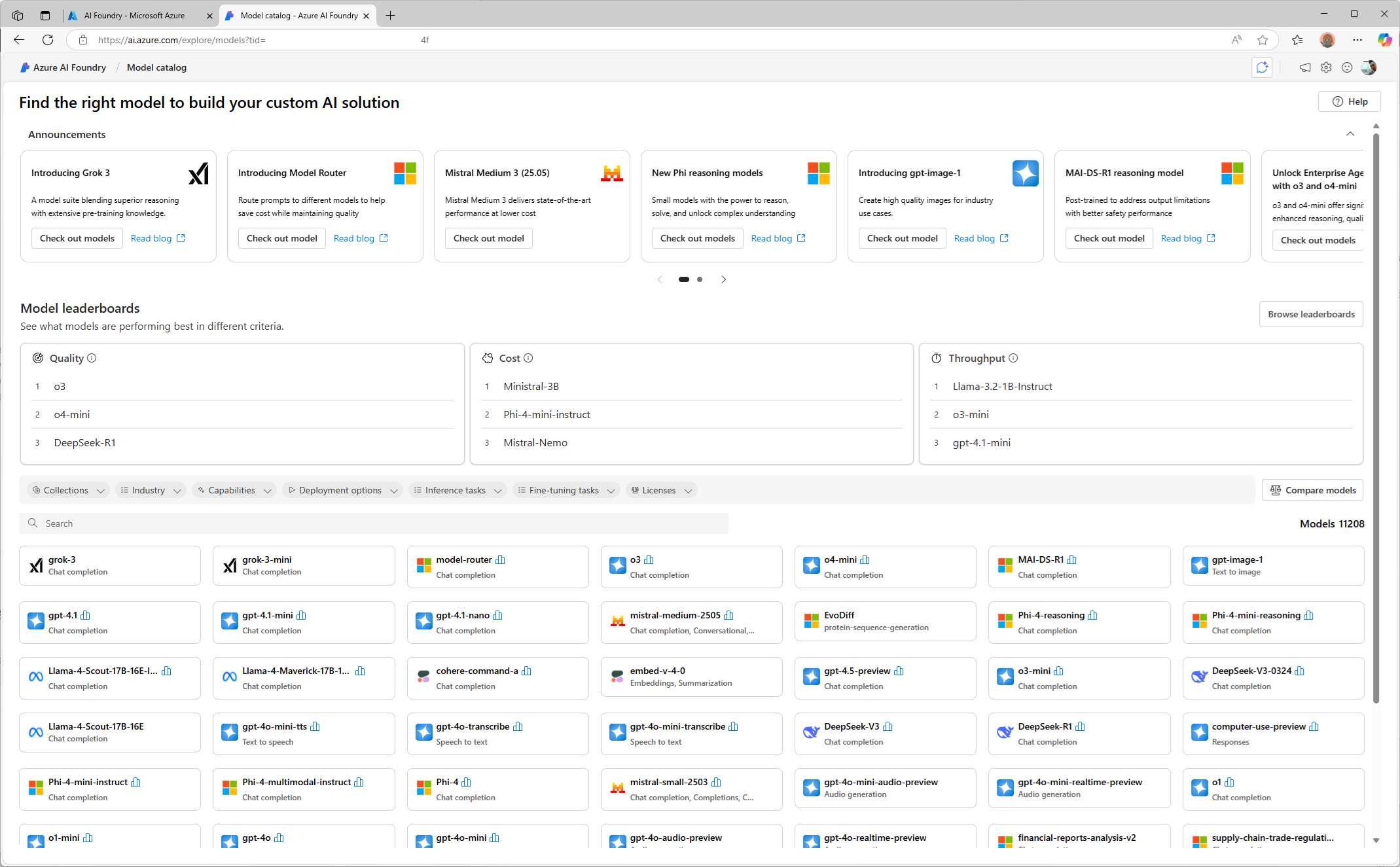Click Compare models button
This screenshot has width=1400, height=867.
click(1312, 490)
